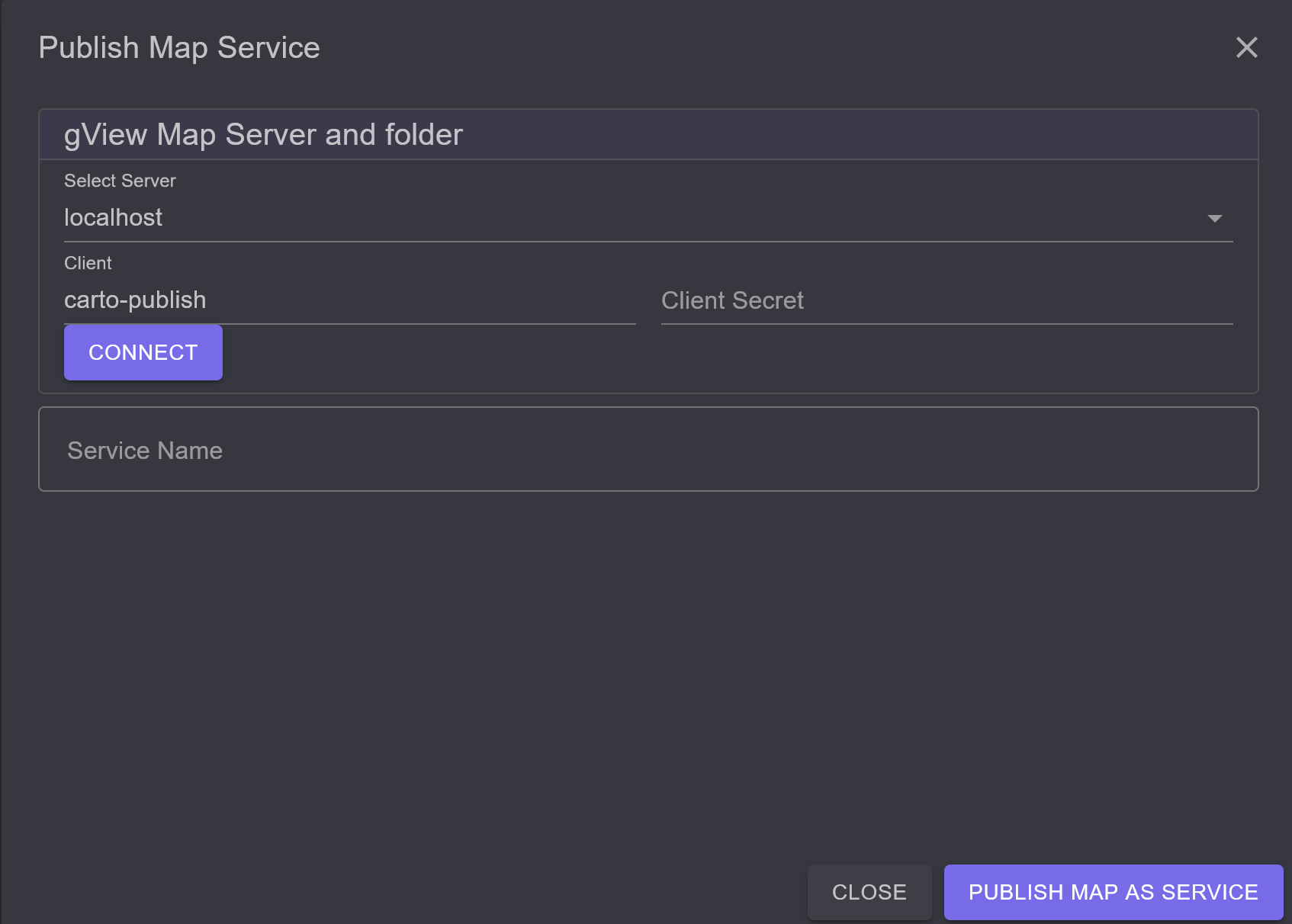Click the Client Secret placeholder text
This screenshot has width=1292, height=924.
click(x=732, y=300)
